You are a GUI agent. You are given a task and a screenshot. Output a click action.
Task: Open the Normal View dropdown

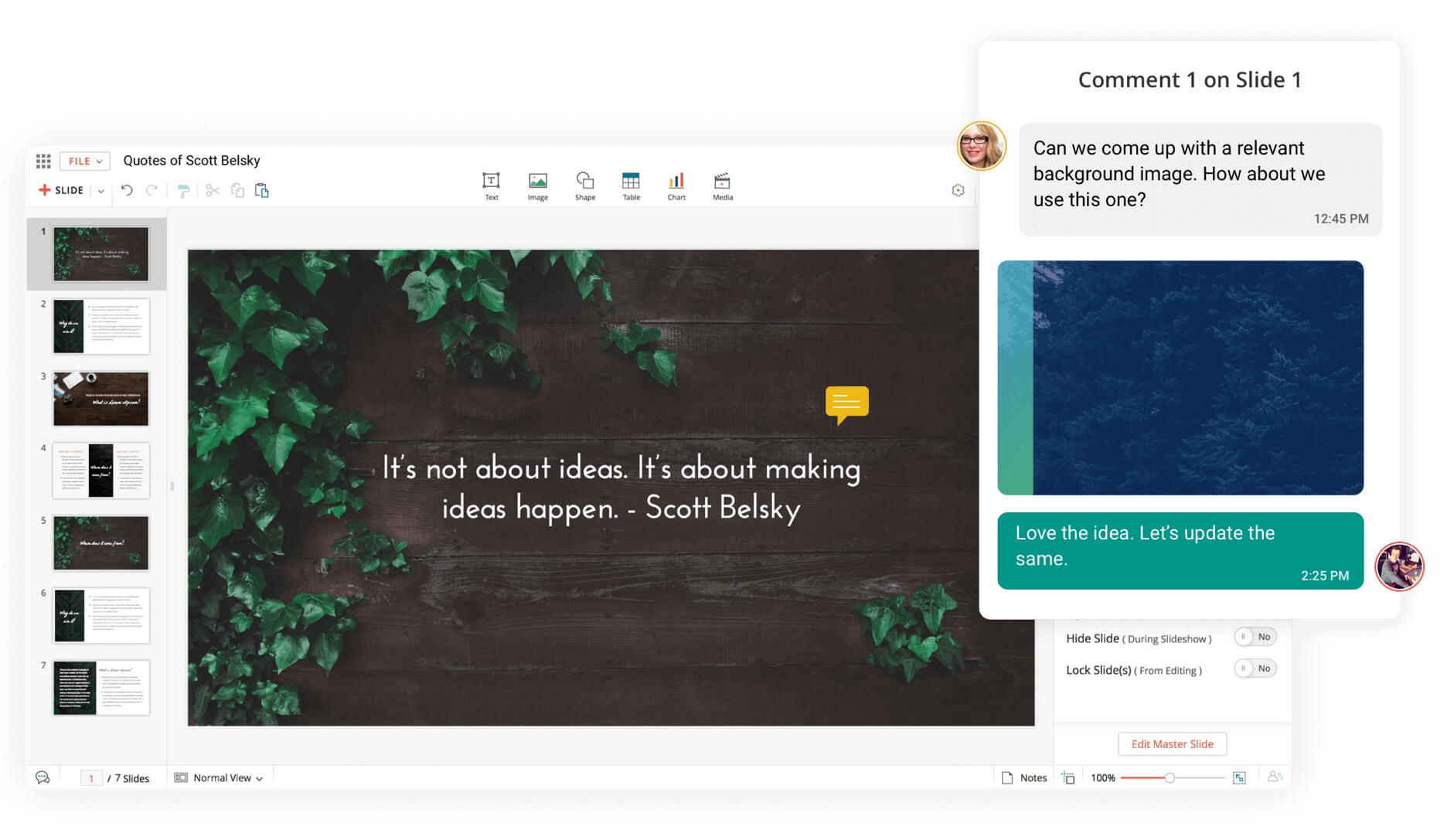tap(220, 778)
